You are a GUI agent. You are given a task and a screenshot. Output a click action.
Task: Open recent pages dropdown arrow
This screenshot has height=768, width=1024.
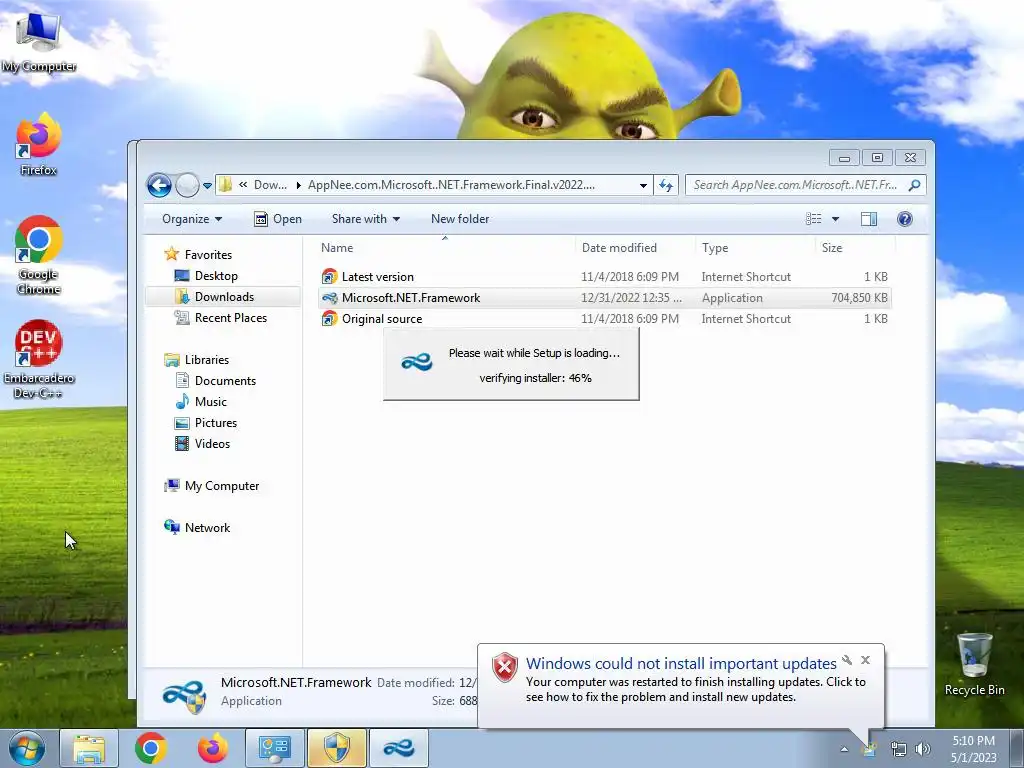coord(207,185)
